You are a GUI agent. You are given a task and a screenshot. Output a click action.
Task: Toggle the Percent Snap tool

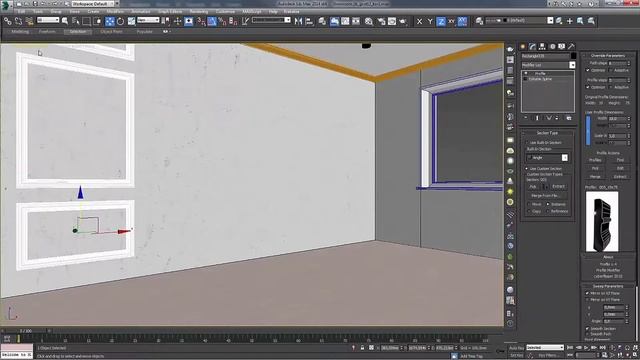[222, 21]
